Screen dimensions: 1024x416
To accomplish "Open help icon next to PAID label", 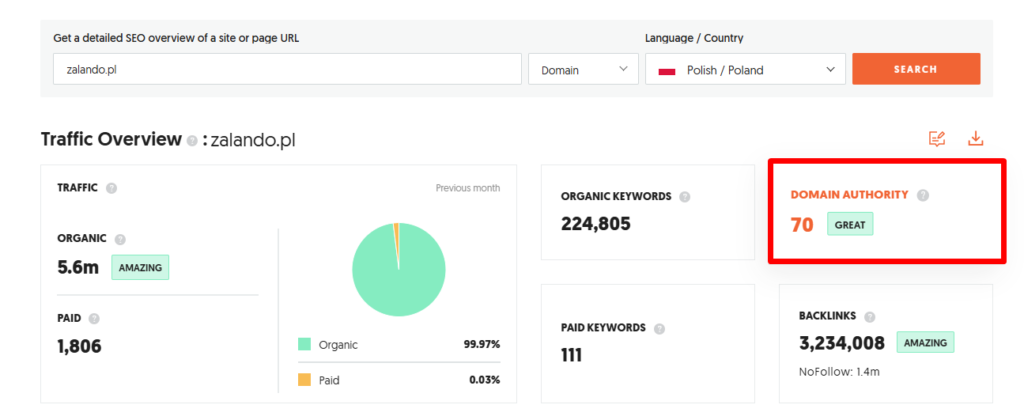I will coord(94,319).
